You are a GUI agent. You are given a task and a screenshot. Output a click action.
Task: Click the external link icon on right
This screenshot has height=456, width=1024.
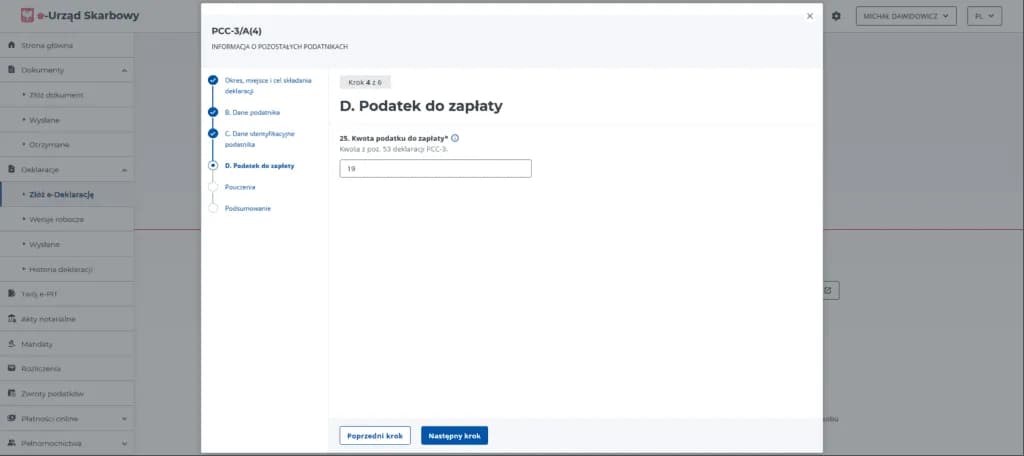click(828, 290)
